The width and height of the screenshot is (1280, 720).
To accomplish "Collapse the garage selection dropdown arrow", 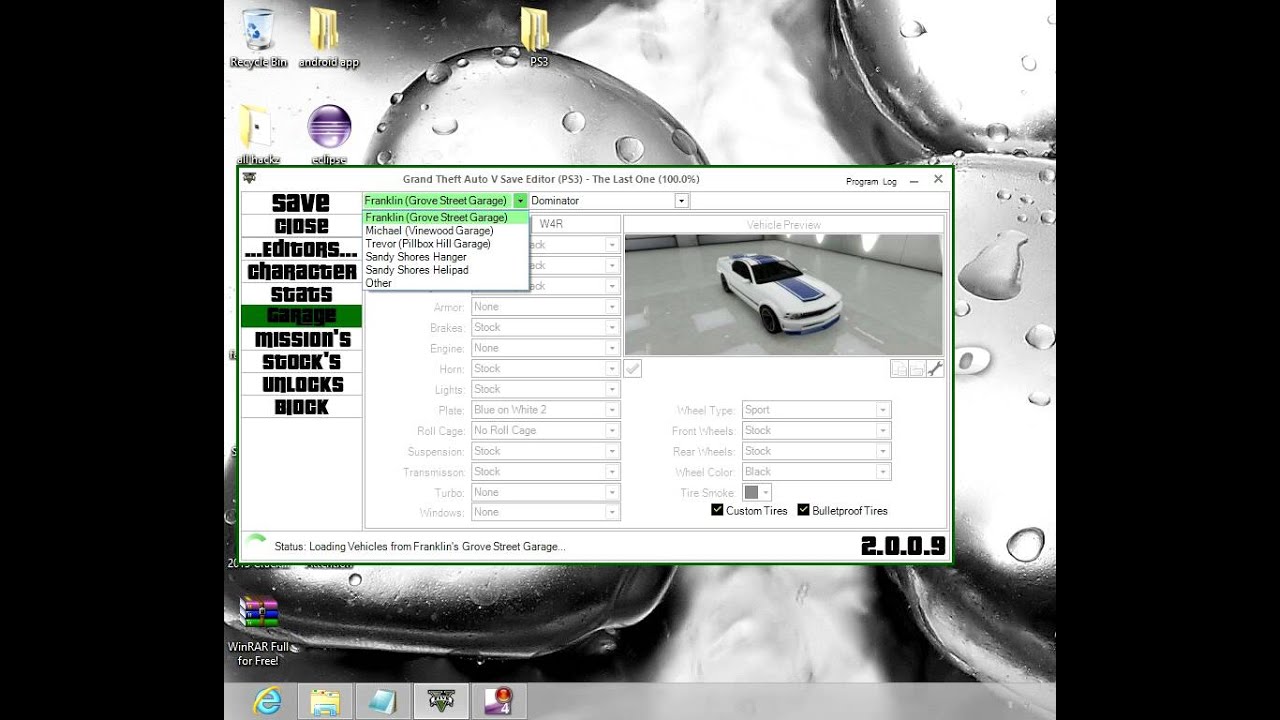I will pos(520,201).
